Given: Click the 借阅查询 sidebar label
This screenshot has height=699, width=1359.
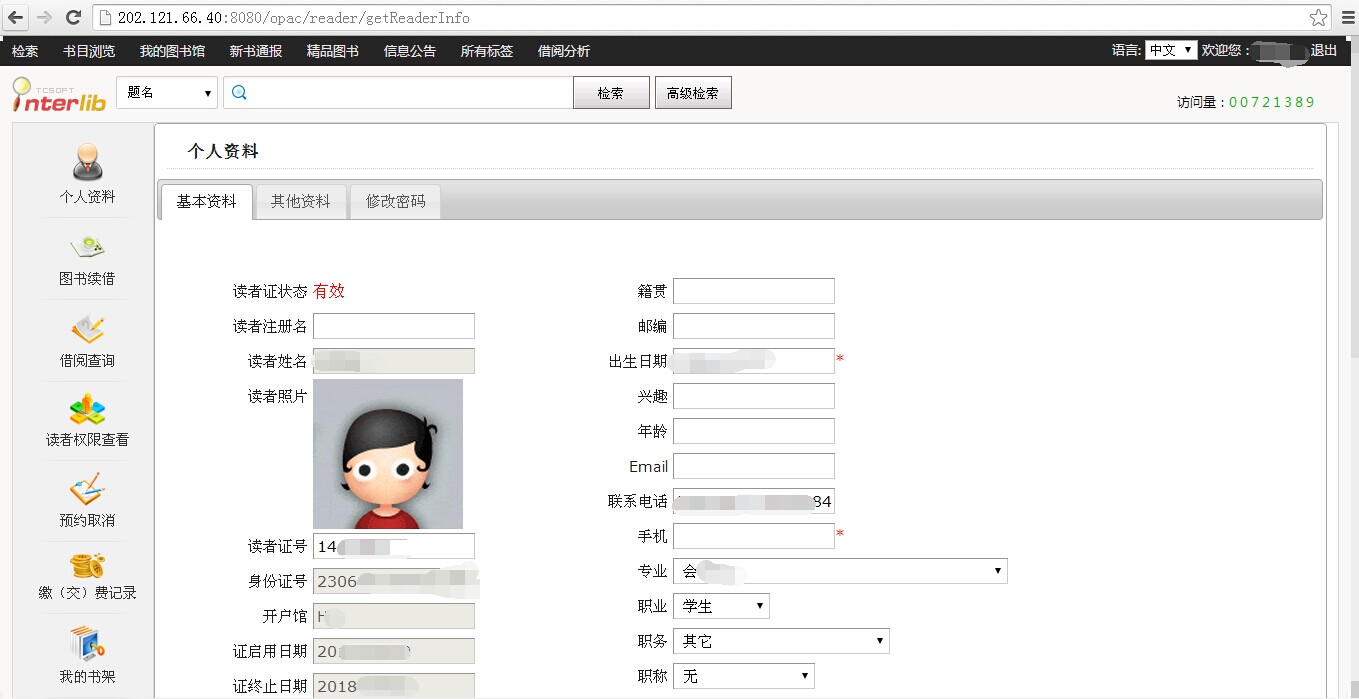Looking at the screenshot, I should click(x=87, y=361).
